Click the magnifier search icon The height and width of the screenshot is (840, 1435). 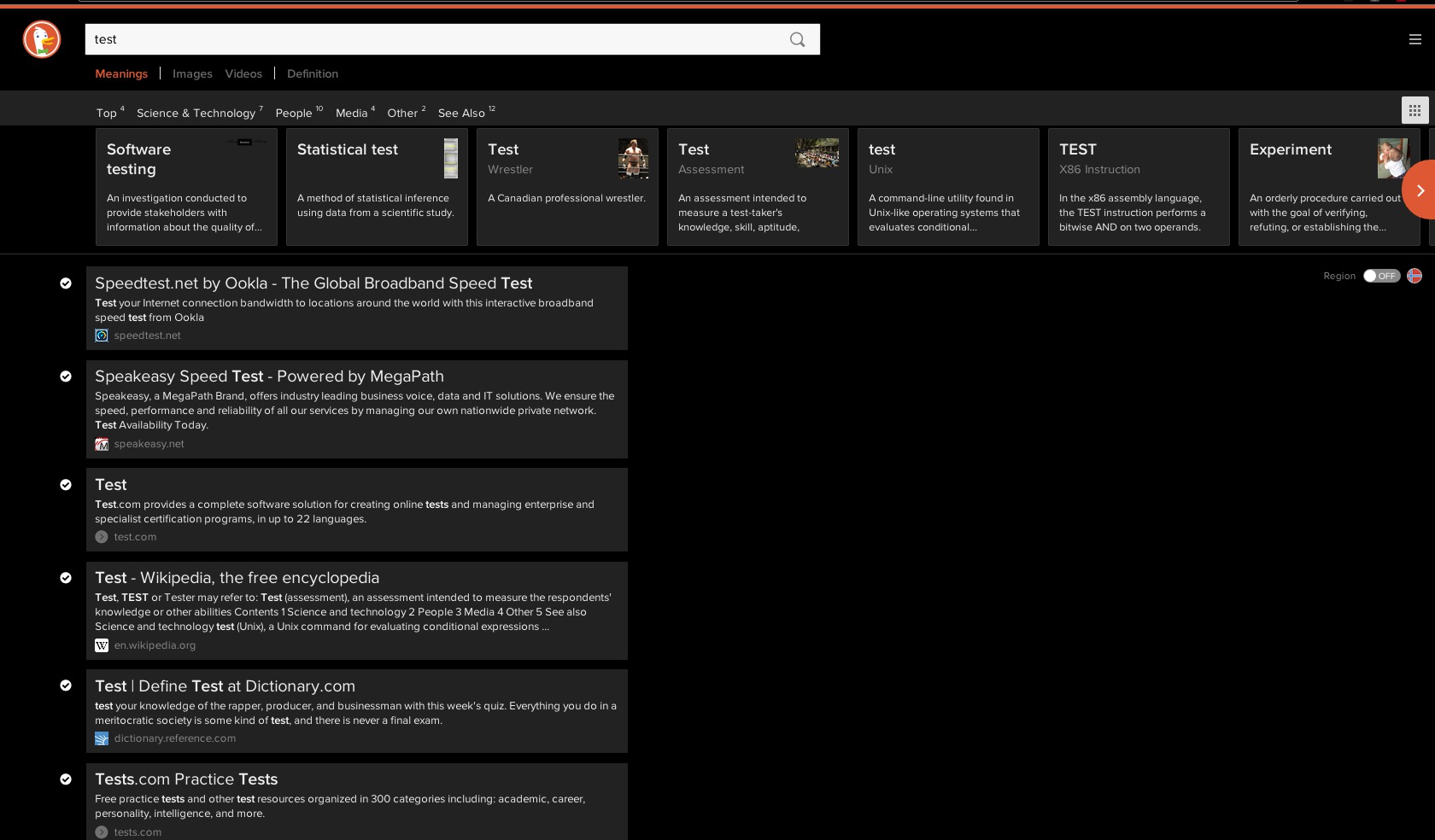pyautogui.click(x=797, y=39)
